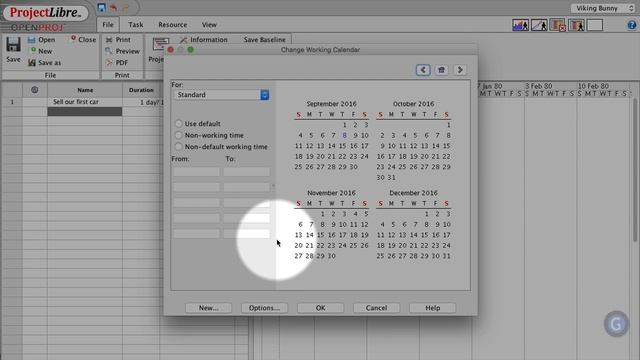This screenshot has width=640, height=360.
Task: Switch to the File ribbon tab
Action: [x=108, y=24]
